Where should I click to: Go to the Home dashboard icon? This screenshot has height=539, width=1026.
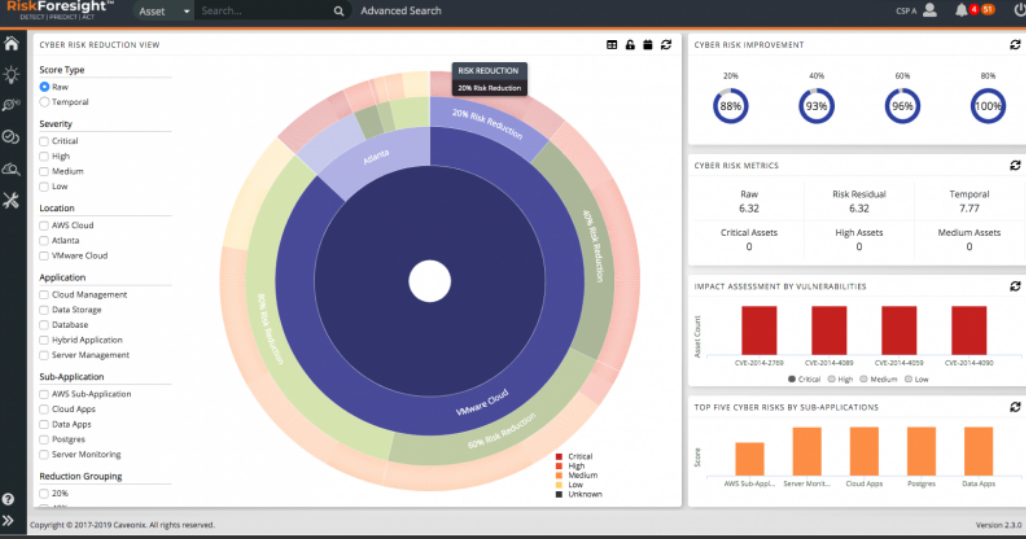[11, 44]
